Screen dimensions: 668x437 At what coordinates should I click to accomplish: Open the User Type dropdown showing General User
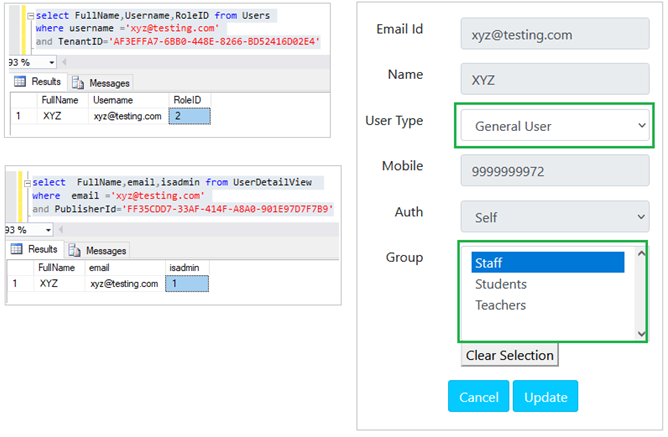(555, 126)
